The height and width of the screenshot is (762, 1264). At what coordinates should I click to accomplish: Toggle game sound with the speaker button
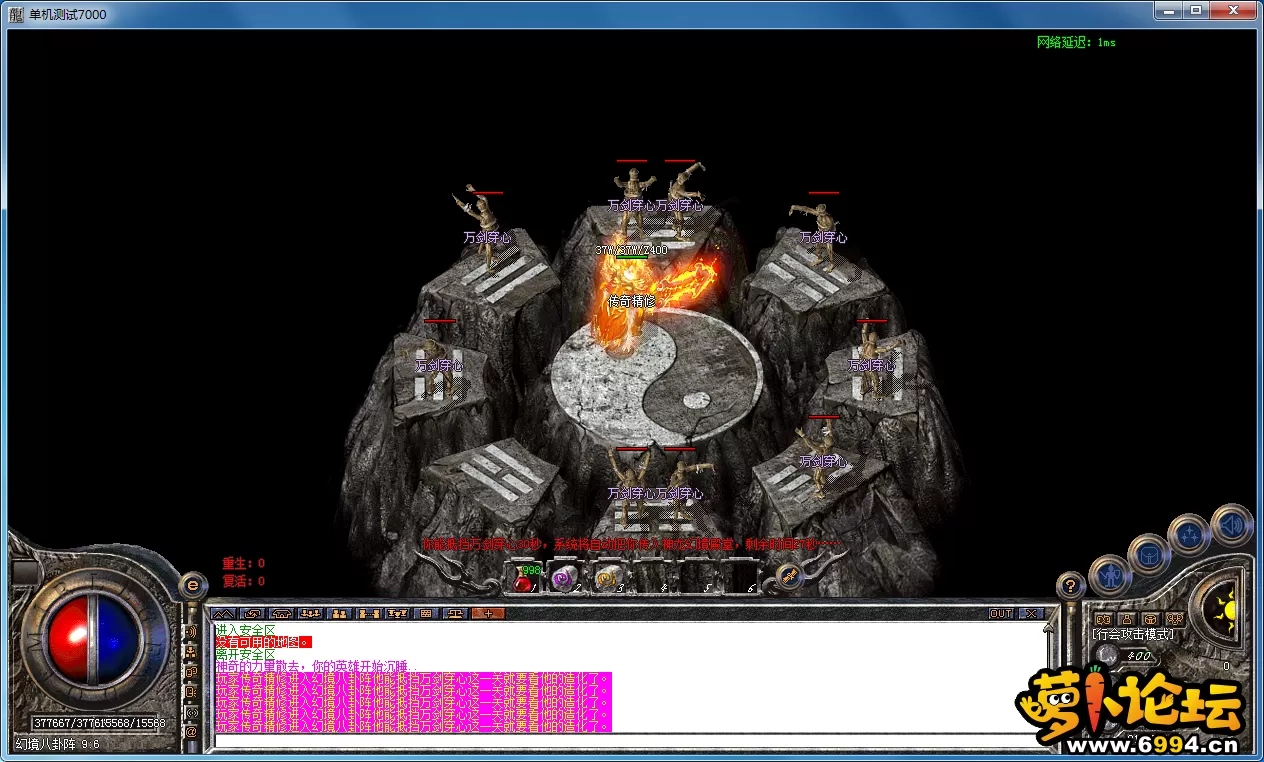pos(1231,524)
